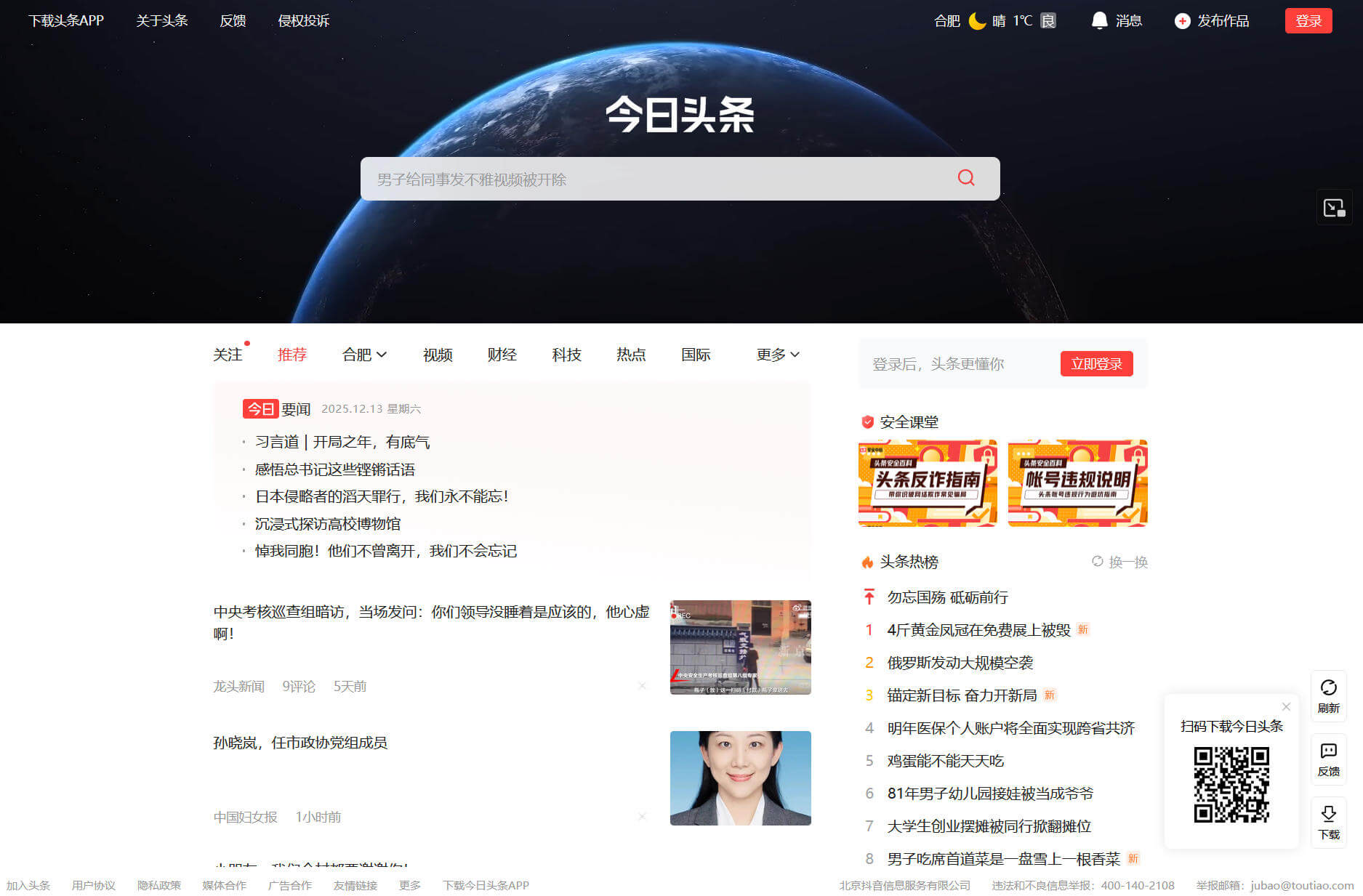
Task: Refresh the feed with the 刷新 icon
Action: [1328, 687]
